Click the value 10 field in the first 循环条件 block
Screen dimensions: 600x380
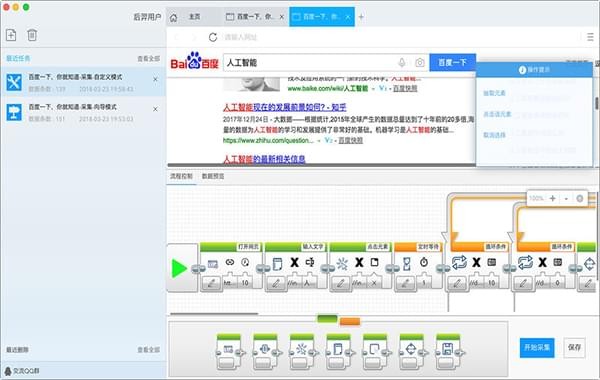(492, 282)
